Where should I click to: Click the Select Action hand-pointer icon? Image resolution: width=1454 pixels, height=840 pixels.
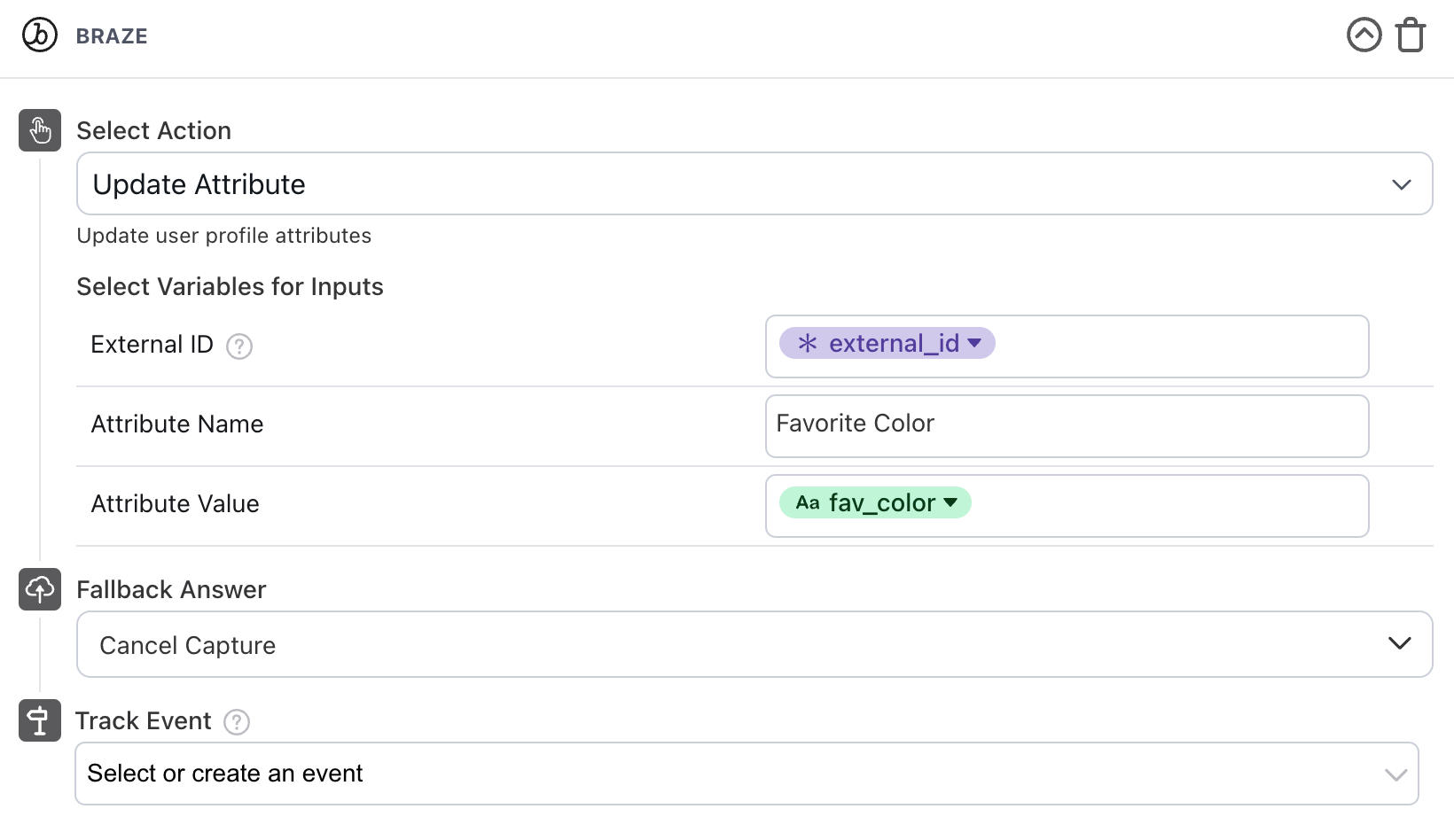click(40, 130)
